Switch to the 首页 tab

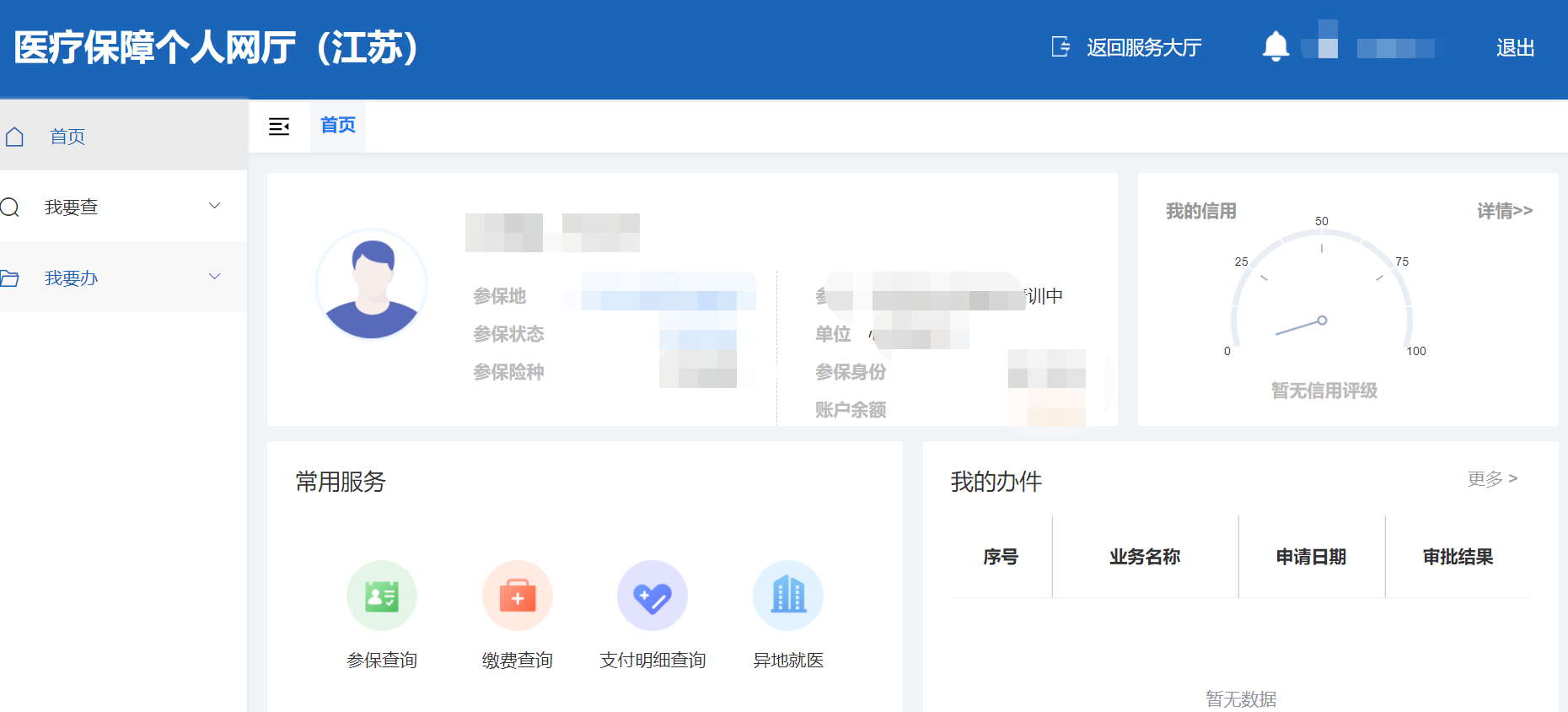coord(338,126)
